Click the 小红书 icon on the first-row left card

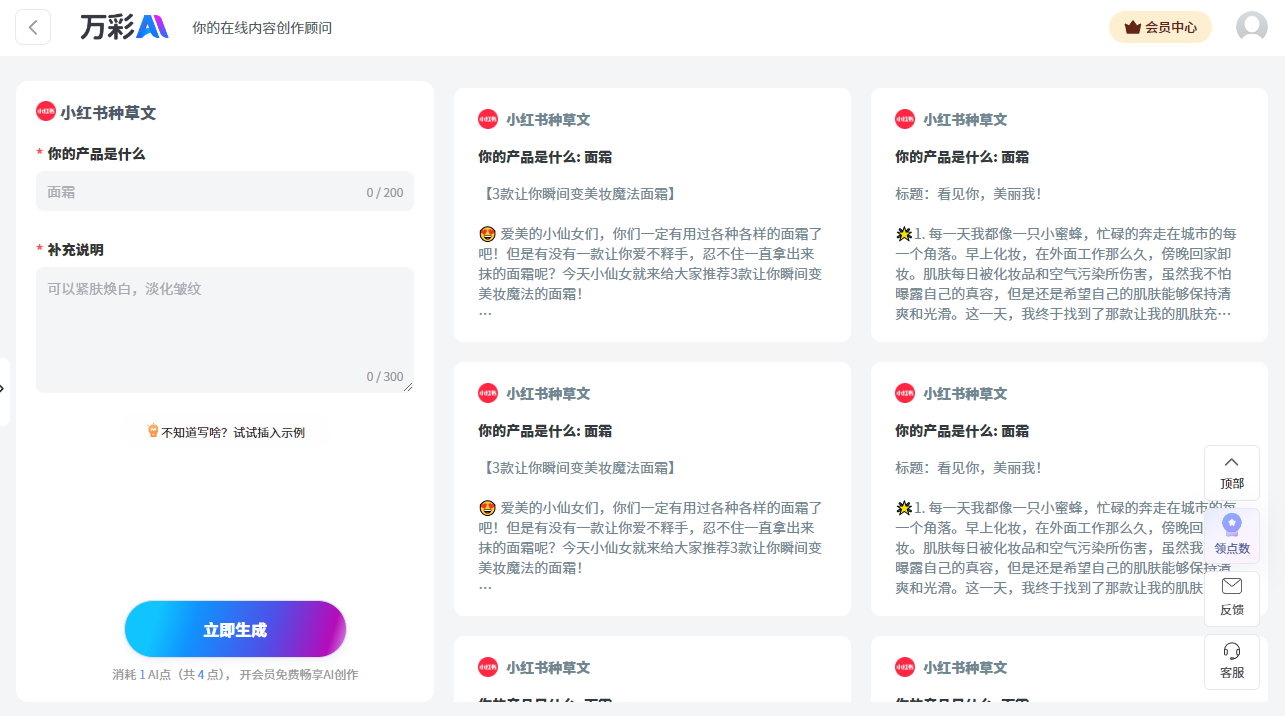488,119
